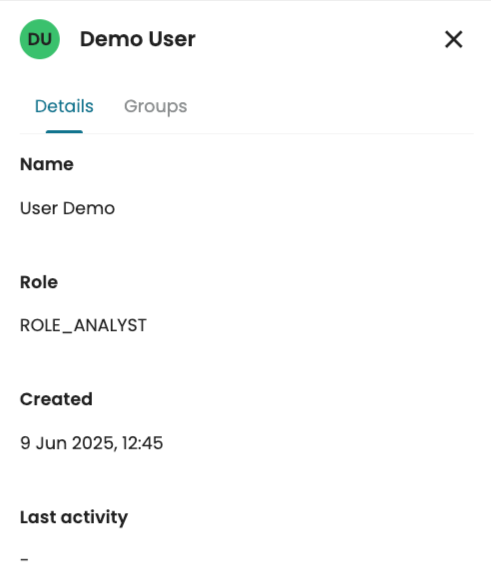This screenshot has width=491, height=587.
Task: Select the User Demo name value
Action: (67, 208)
